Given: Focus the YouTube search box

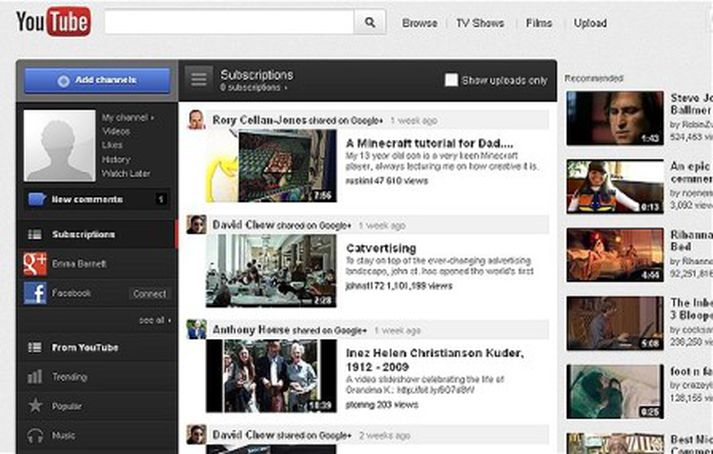Looking at the screenshot, I should 229,22.
